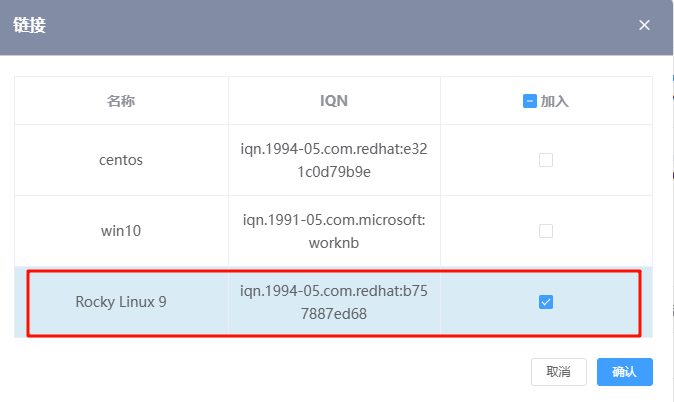Click the win10 microsoft:worknb IQN value

point(334,231)
